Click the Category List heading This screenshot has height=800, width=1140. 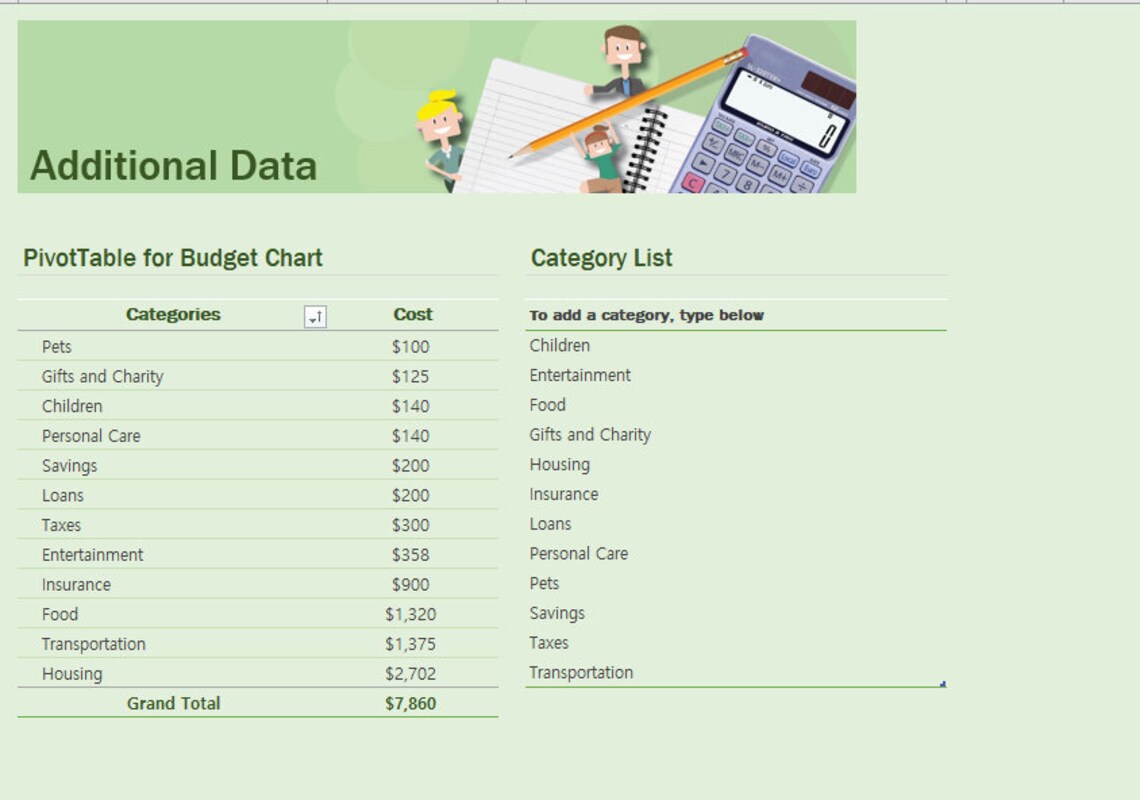[600, 257]
